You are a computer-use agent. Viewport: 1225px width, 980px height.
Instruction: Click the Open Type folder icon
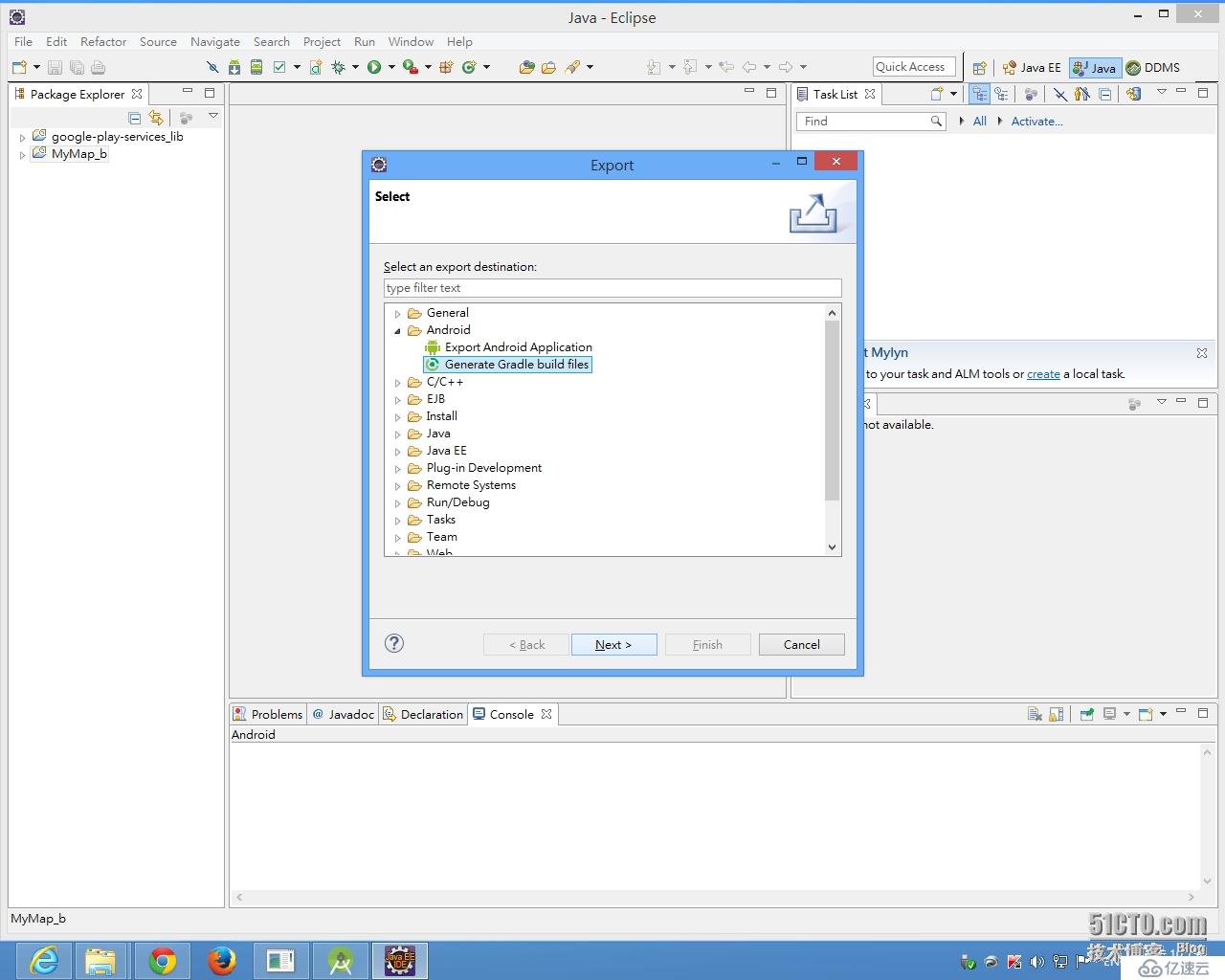pyautogui.click(x=526, y=67)
